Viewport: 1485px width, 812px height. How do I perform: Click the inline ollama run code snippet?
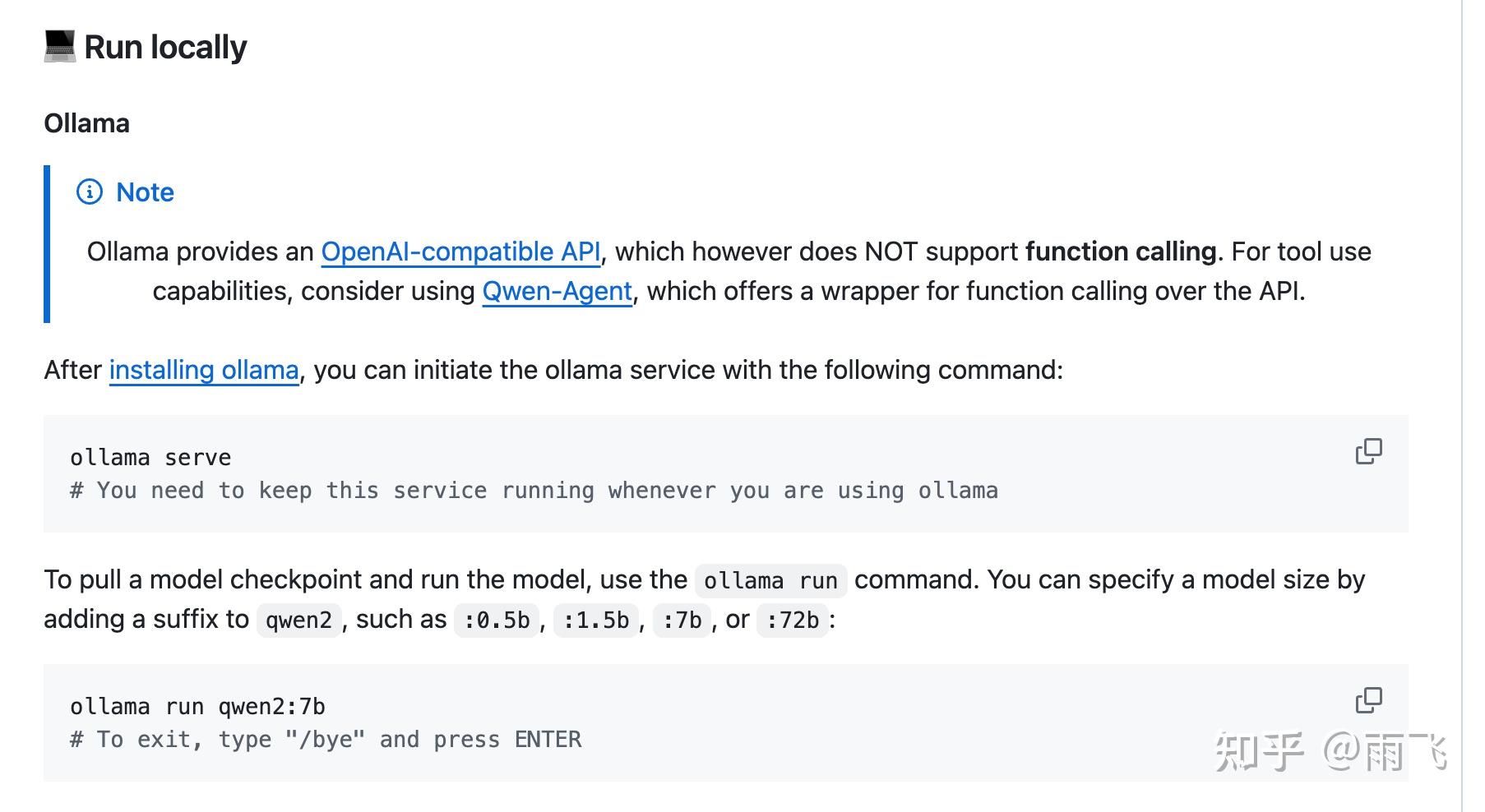[x=770, y=581]
